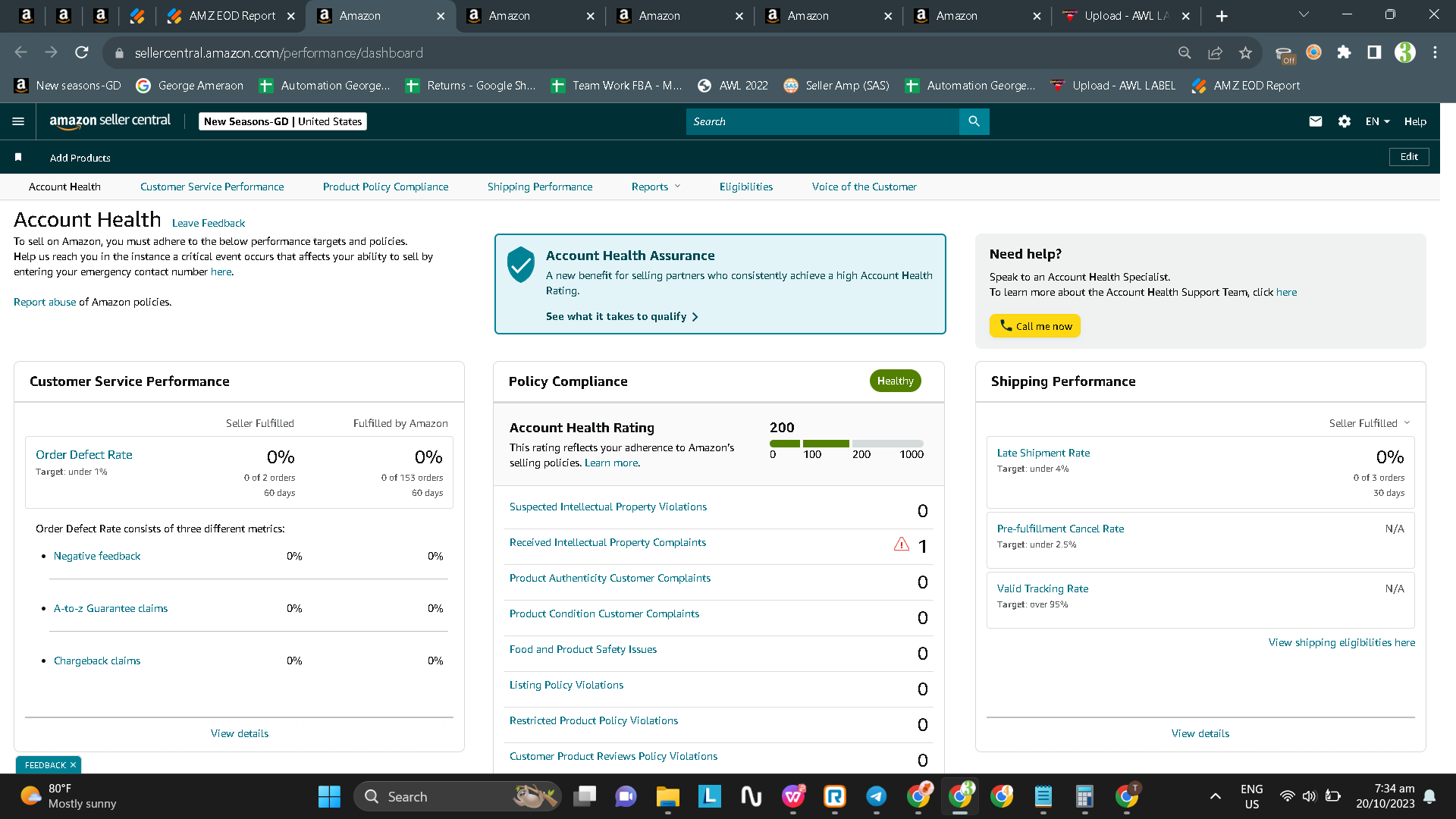
Task: Open the Windows Start menu
Action: point(329,796)
